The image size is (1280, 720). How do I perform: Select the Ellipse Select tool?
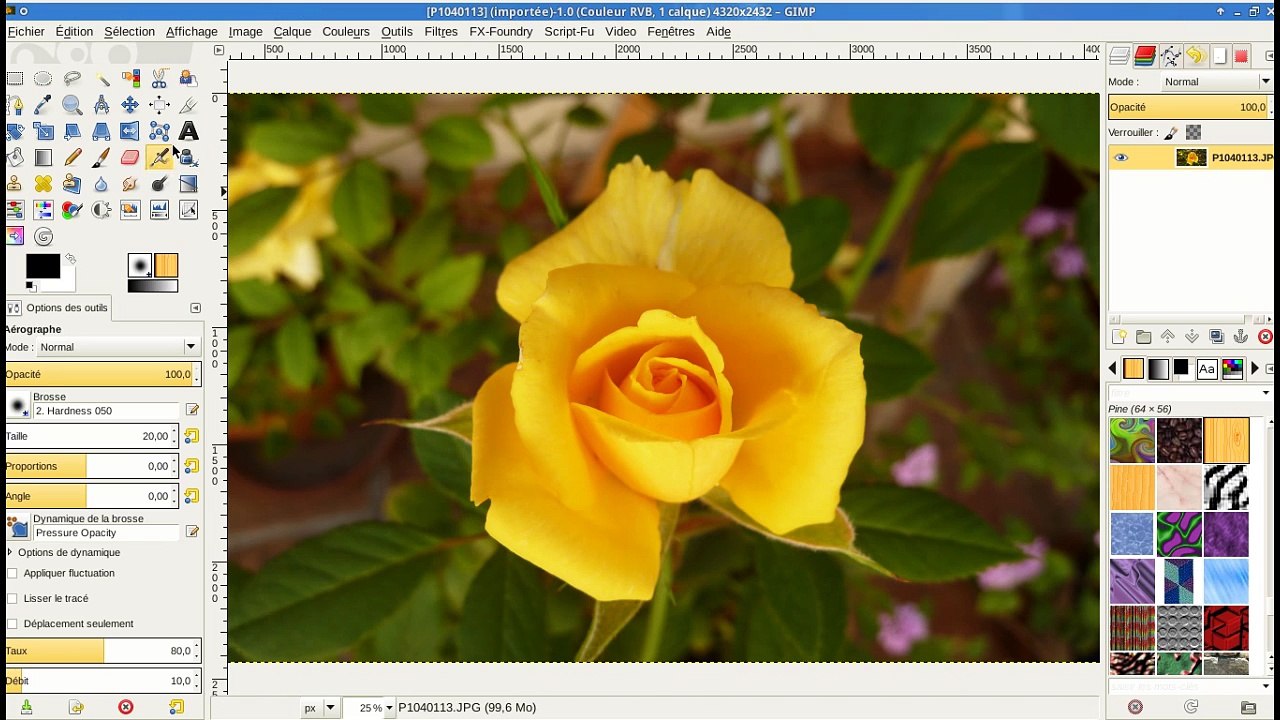43,79
